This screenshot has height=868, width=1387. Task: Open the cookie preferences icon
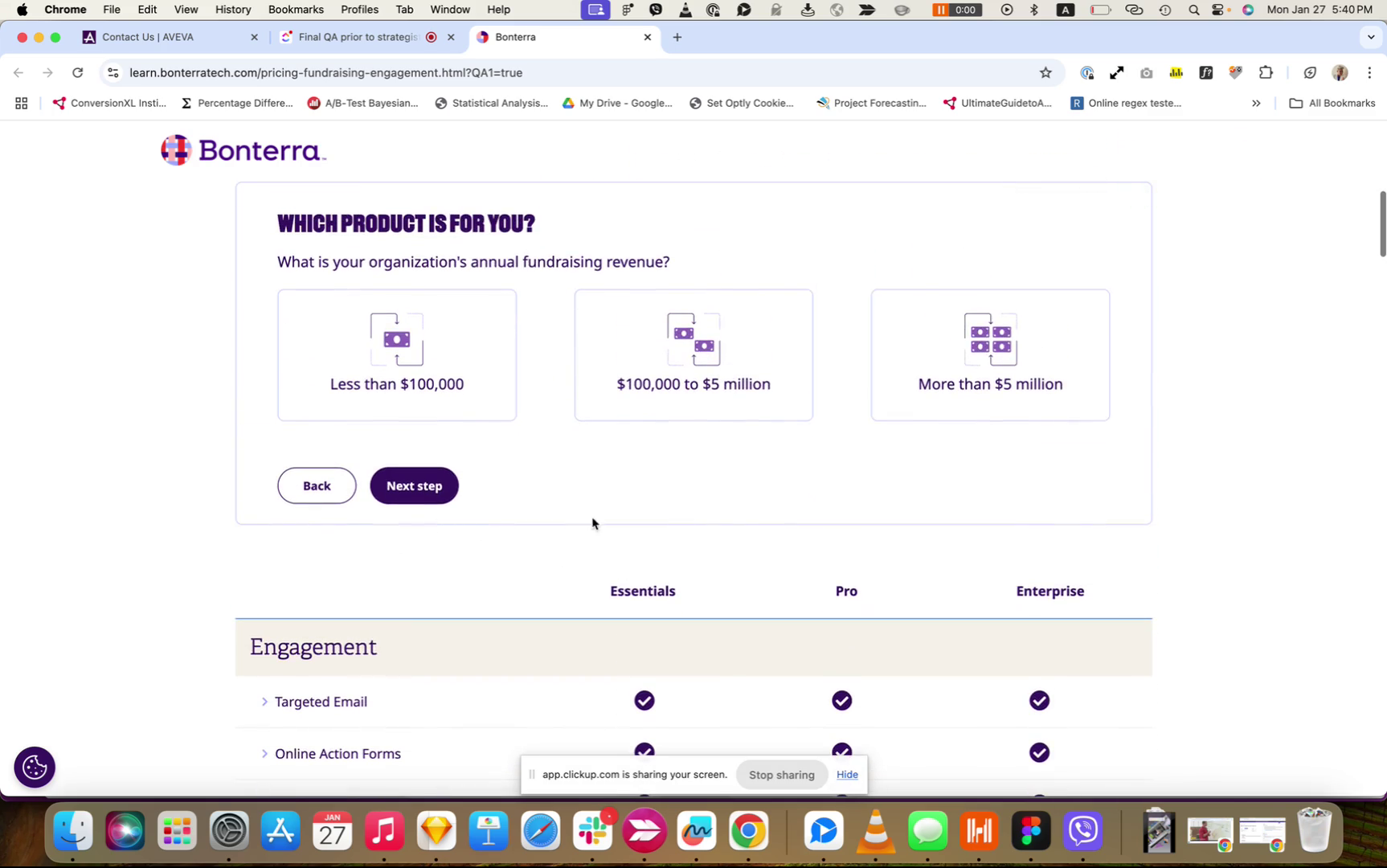pos(35,768)
